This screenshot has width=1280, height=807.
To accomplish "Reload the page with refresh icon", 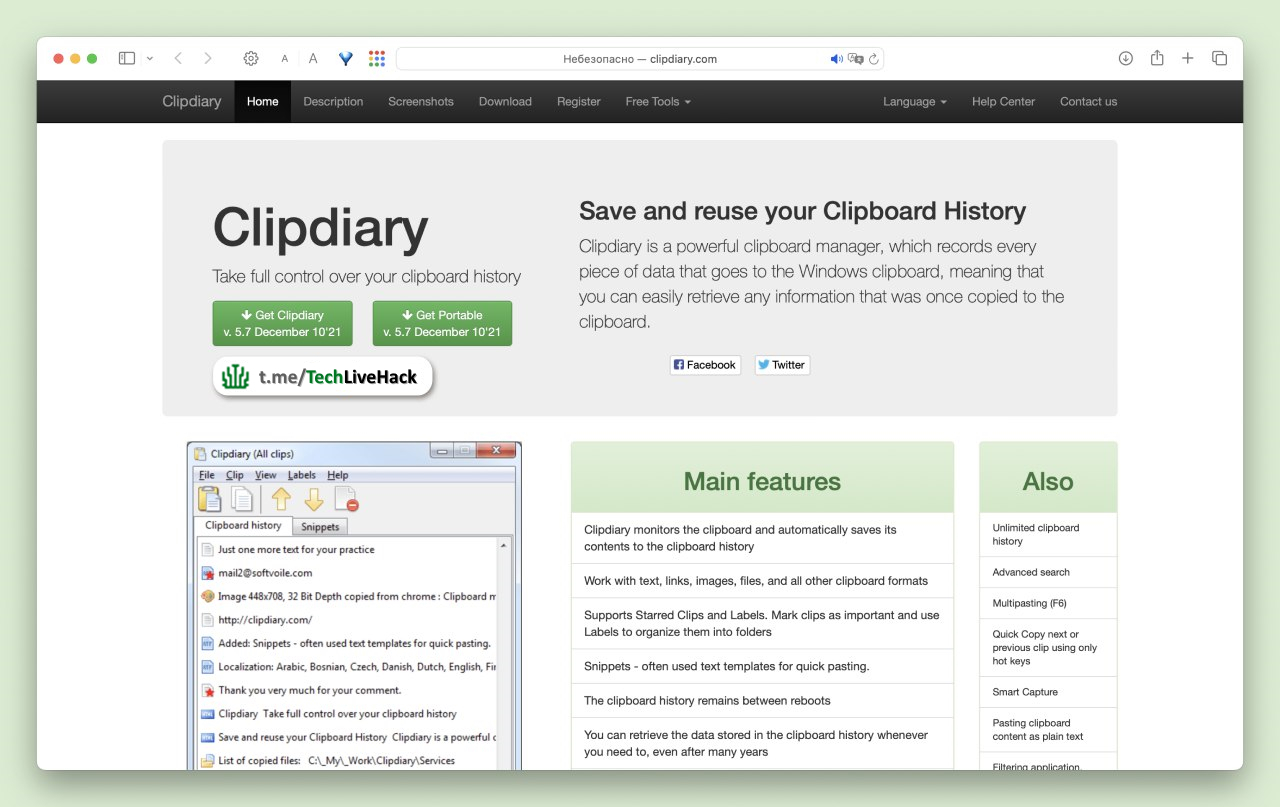I will pos(874,59).
